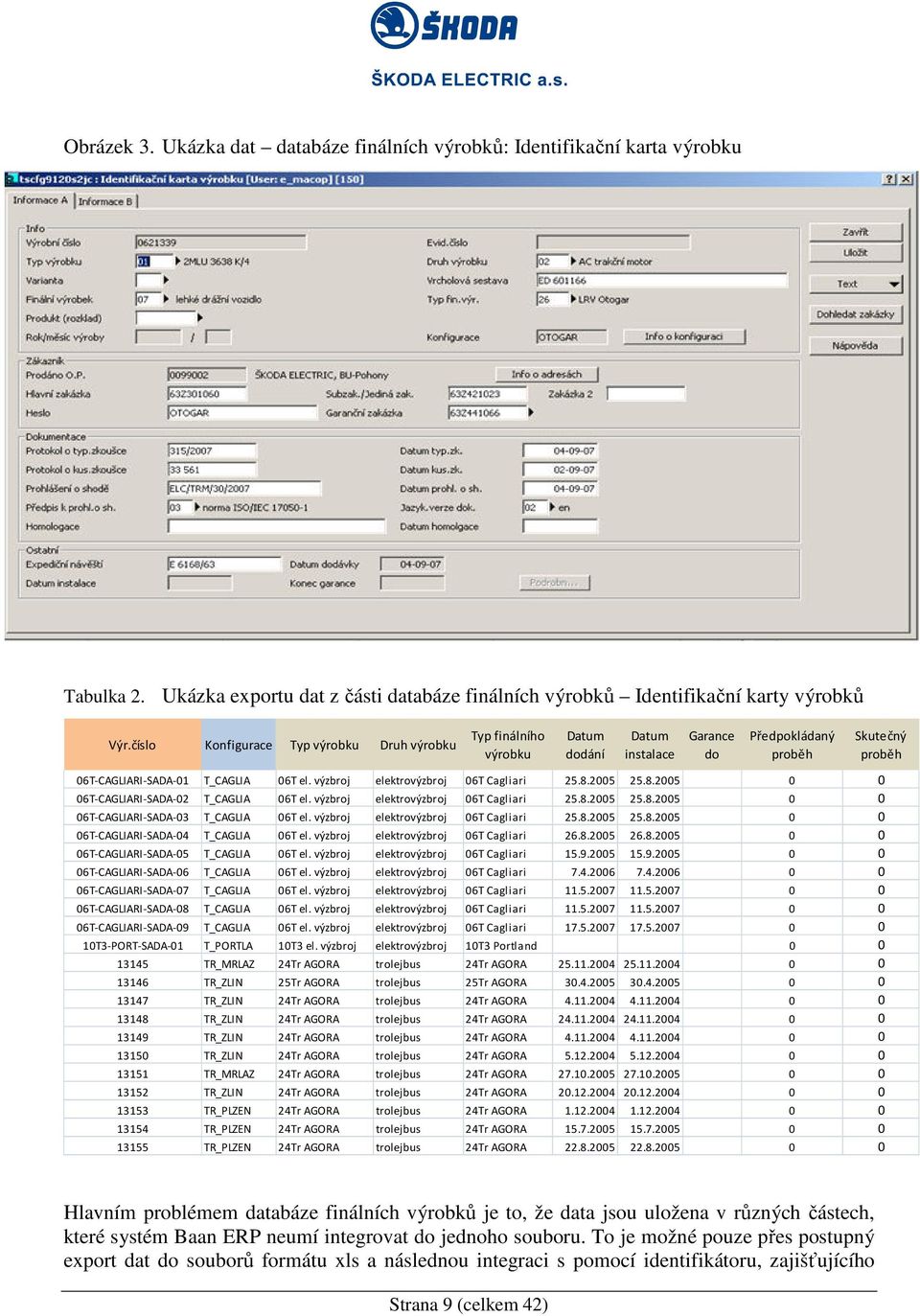Click the Heslo field showing OTOGAR

tap(241, 413)
